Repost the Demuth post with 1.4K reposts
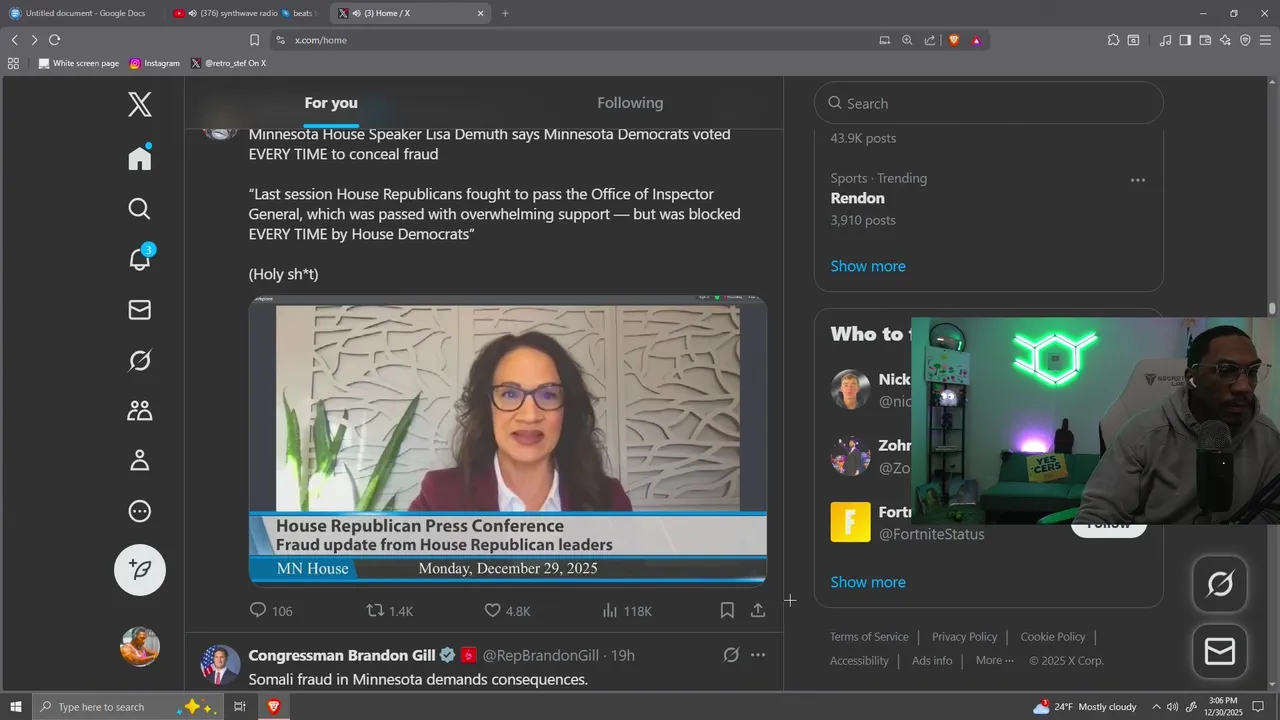The width and height of the screenshot is (1280, 720). [x=390, y=610]
